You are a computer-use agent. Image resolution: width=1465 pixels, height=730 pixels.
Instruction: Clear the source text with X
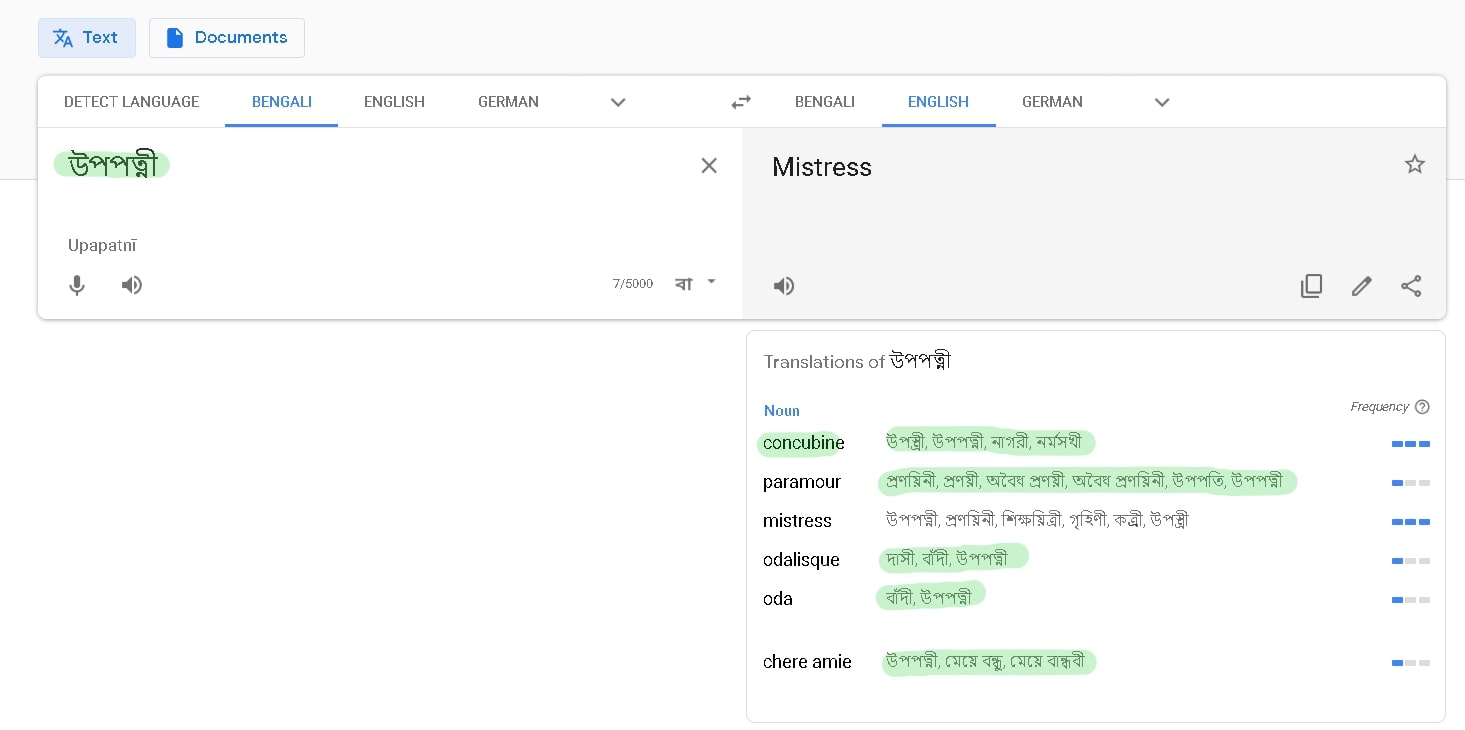[709, 166]
